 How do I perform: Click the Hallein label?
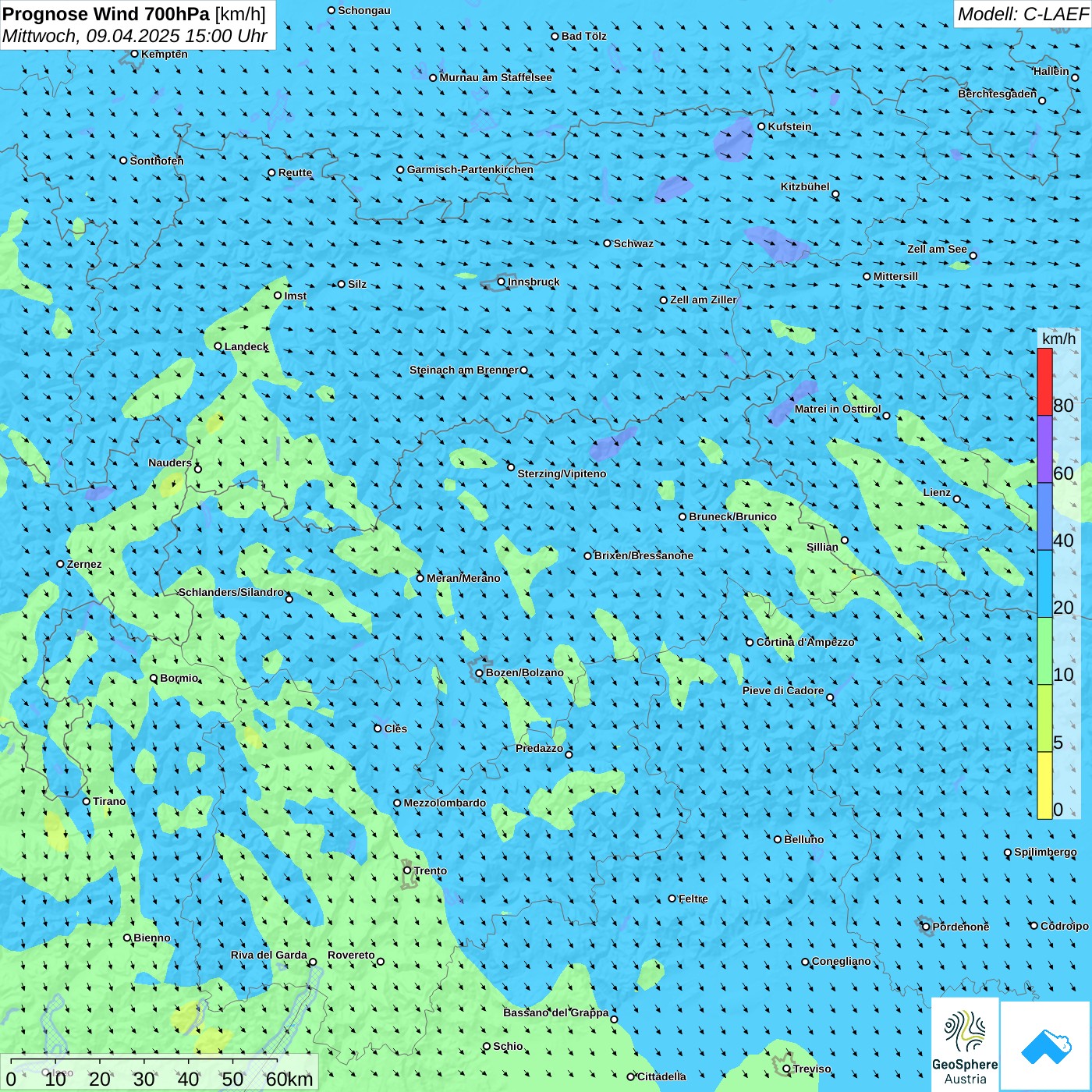1051,71
